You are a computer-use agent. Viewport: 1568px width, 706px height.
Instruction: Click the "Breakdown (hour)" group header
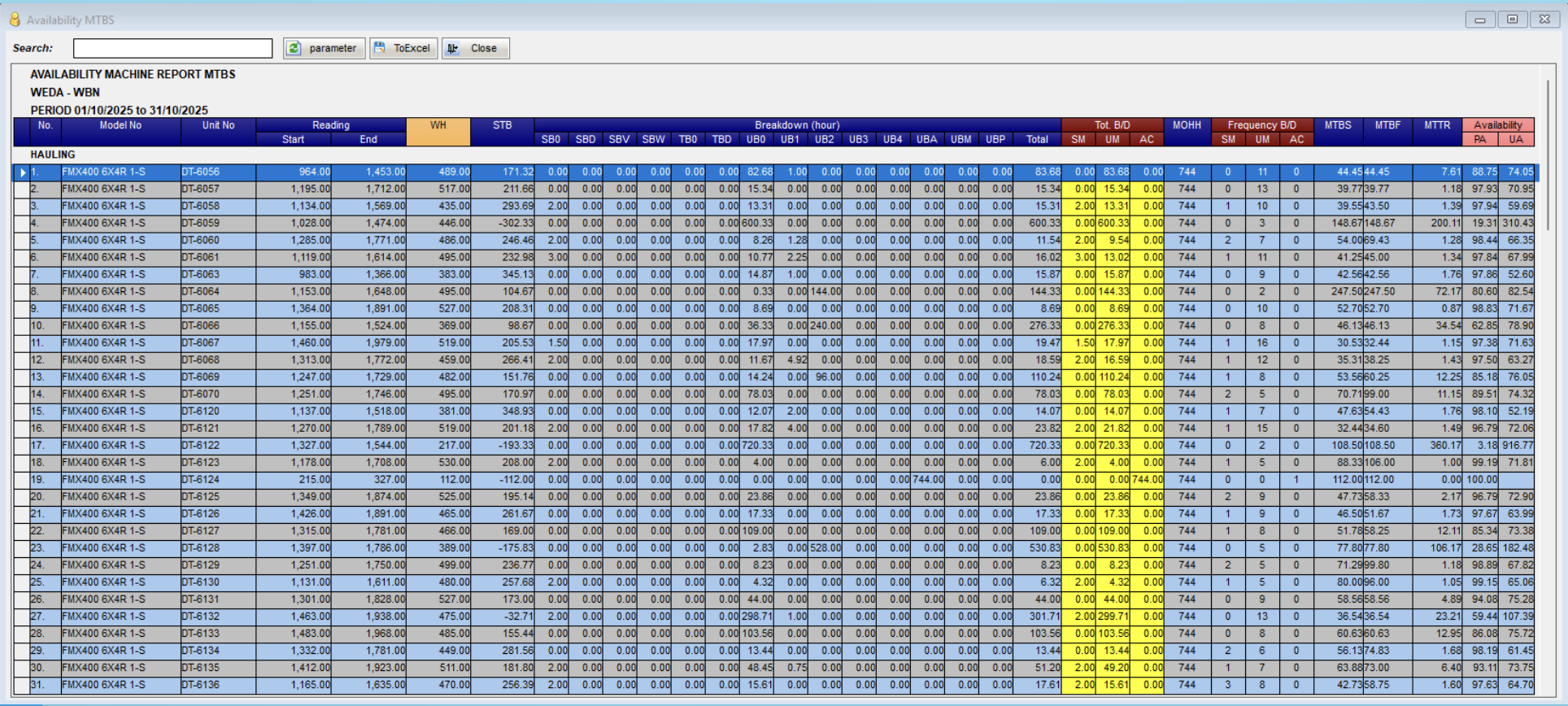[798, 125]
